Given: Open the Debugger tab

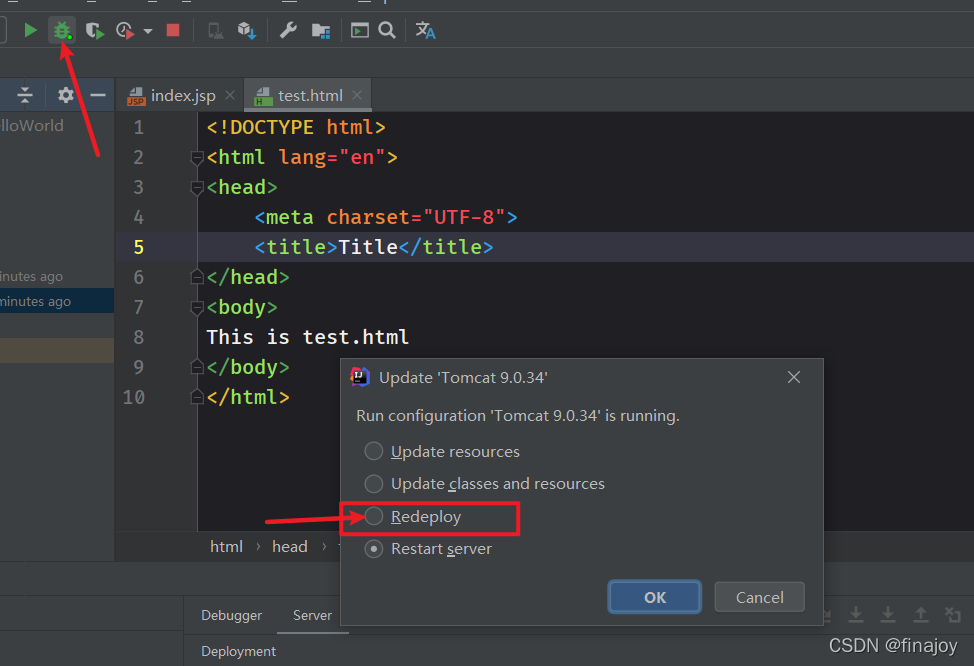Looking at the screenshot, I should tap(232, 615).
